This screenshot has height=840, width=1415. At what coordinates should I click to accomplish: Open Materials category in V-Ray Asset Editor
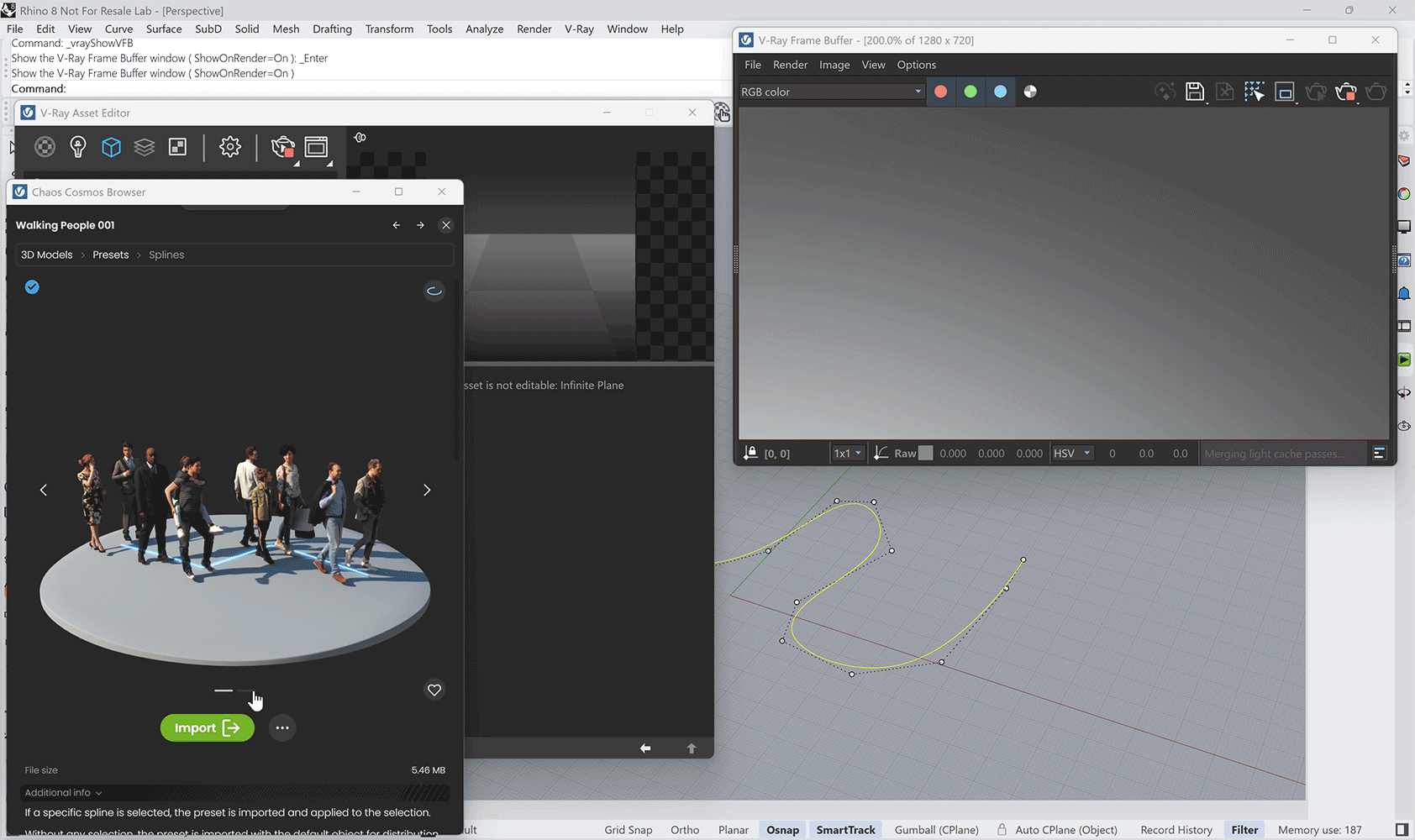tap(45, 147)
